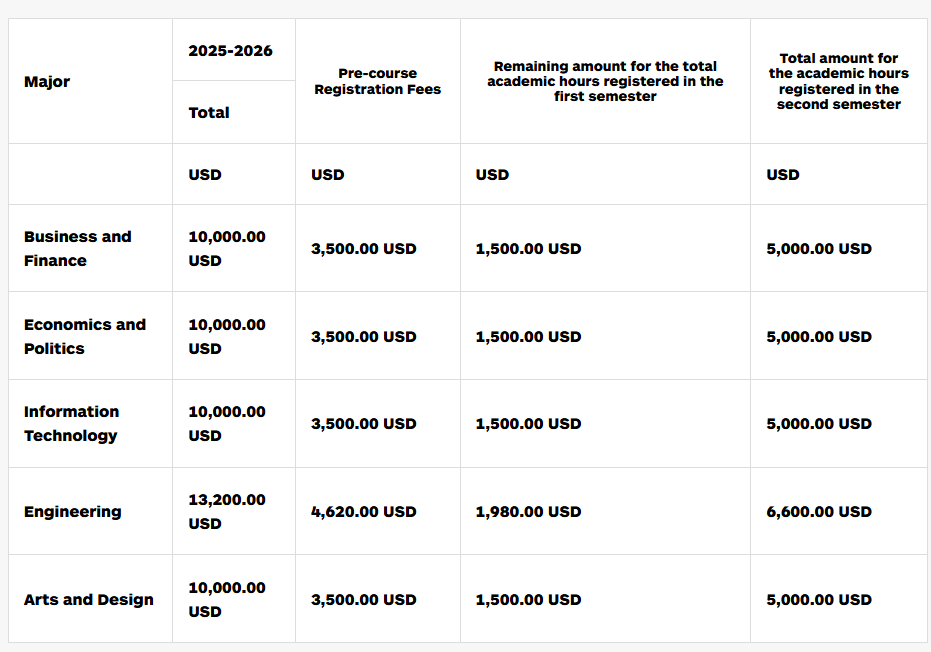Viewport: 931px width, 652px height.
Task: Select the 6,600.00 USD second semester amount
Action: point(819,512)
